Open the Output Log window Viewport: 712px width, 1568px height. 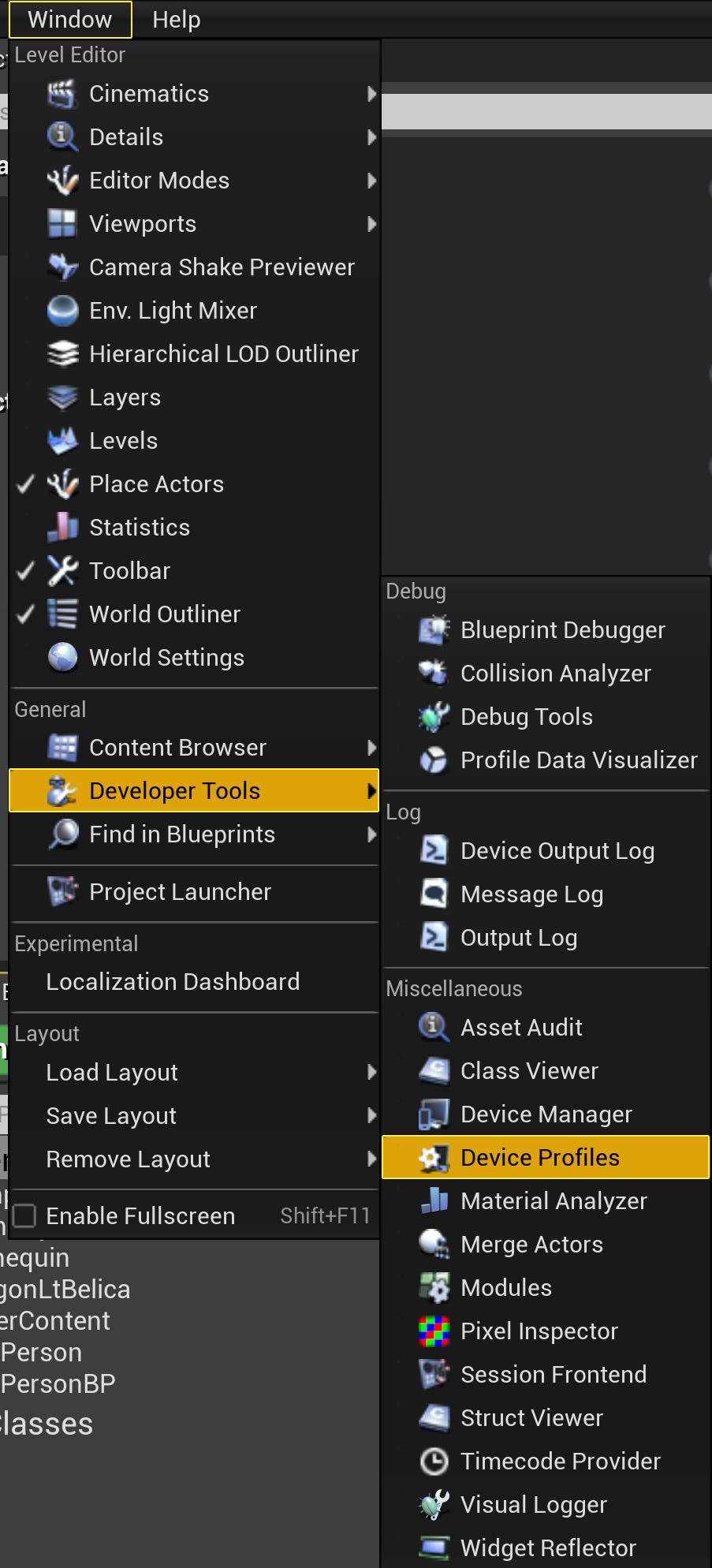click(x=546, y=938)
